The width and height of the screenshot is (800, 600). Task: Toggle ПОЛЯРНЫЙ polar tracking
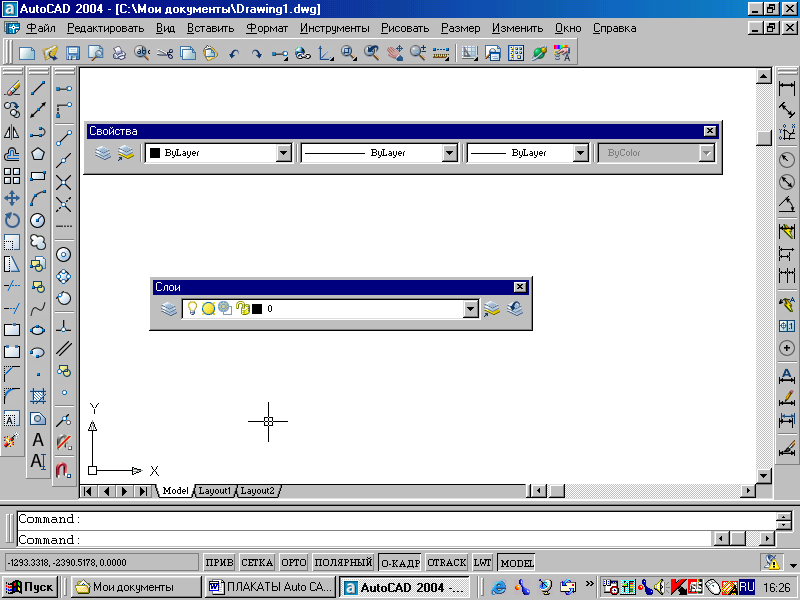click(343, 562)
